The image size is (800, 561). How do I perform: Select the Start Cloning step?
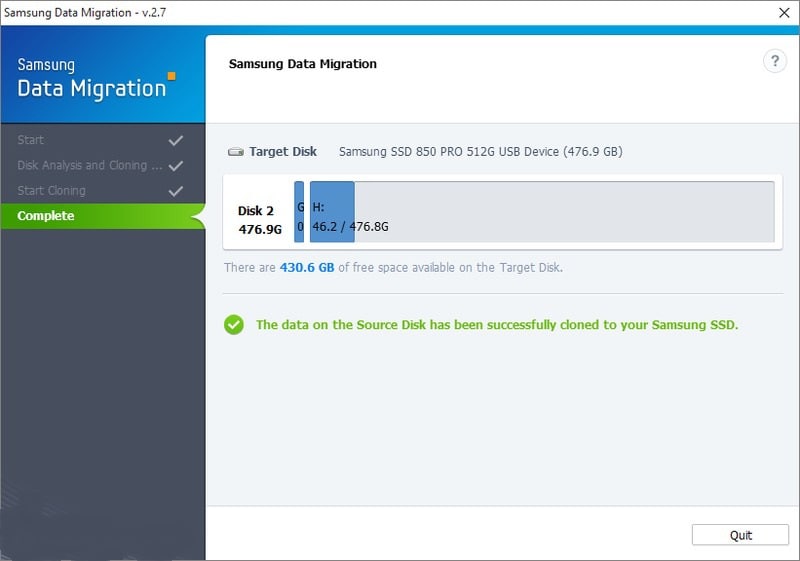click(52, 191)
